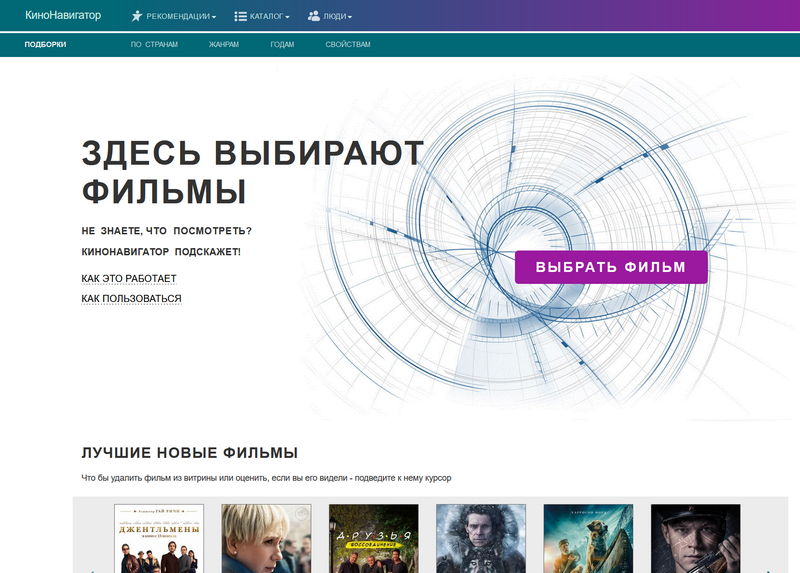Viewport: 800px width, 573px height.
Task: Open the Жанрам collections tab
Action: 224,45
